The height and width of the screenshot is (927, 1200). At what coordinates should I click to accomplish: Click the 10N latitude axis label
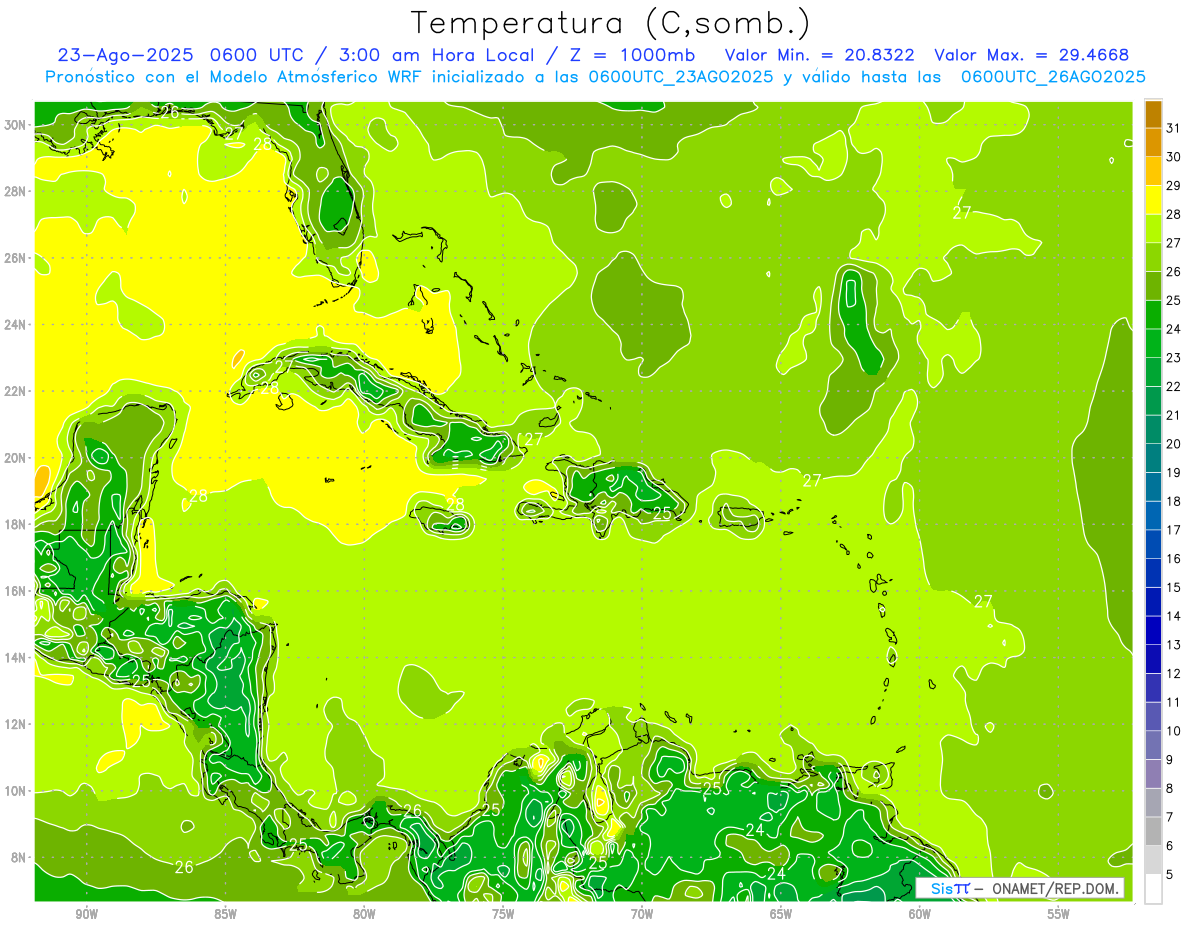(16, 791)
